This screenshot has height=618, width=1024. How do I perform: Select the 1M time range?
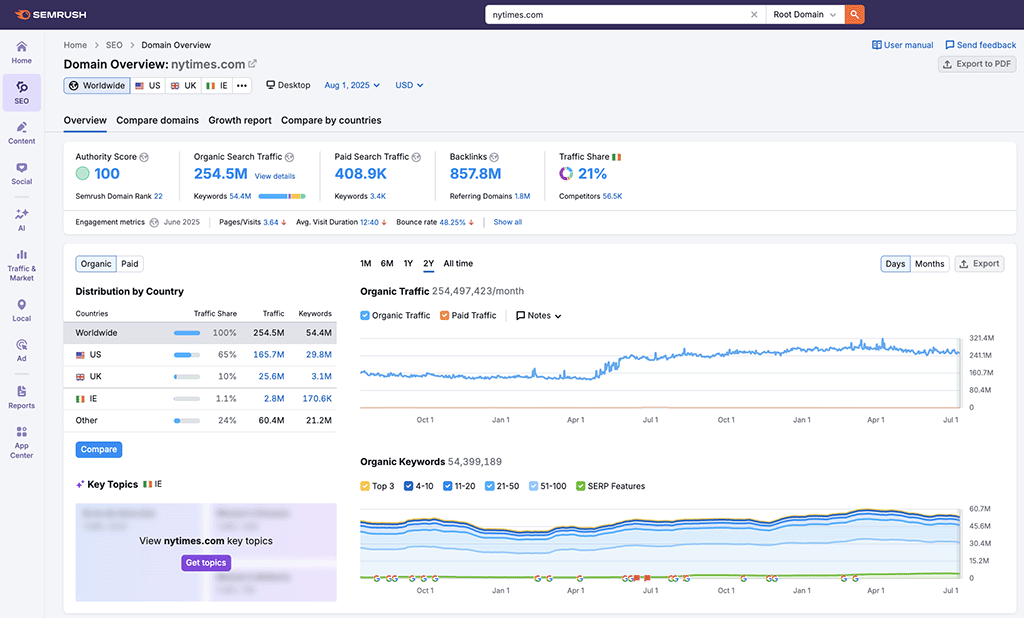click(366, 264)
